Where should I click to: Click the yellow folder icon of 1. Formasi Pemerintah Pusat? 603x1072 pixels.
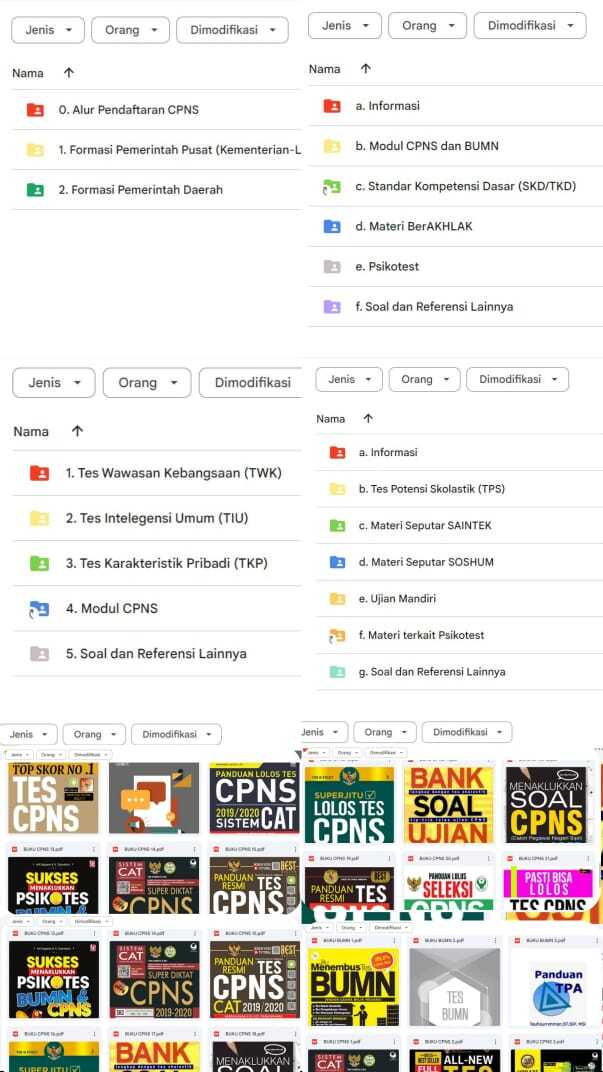click(35, 150)
